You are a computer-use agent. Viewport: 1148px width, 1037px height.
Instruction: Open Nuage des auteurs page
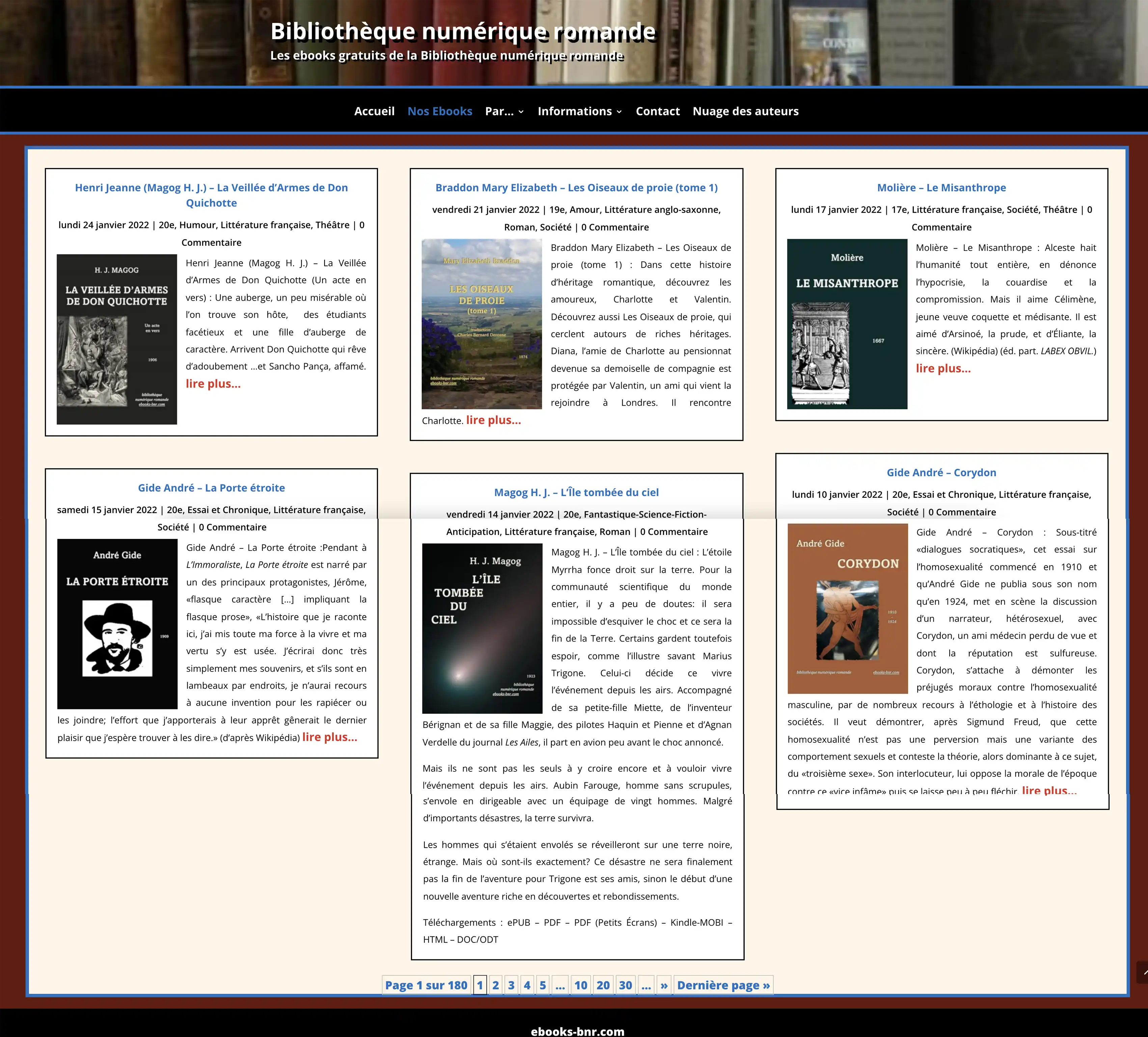coord(745,111)
